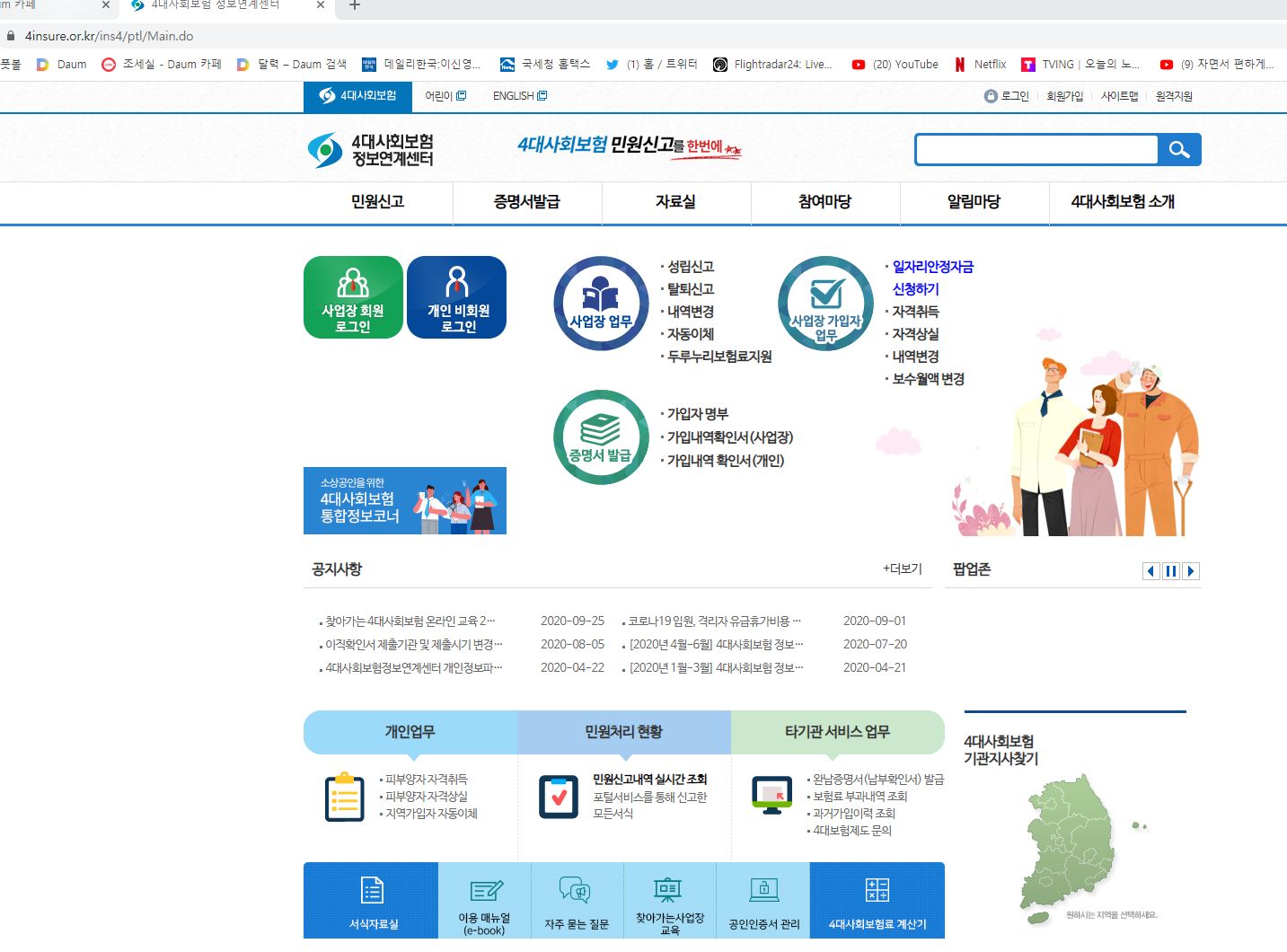Screen dimensions: 1287x952
Task: Pause the 팝업존 slideshow
Action: [x=1171, y=571]
